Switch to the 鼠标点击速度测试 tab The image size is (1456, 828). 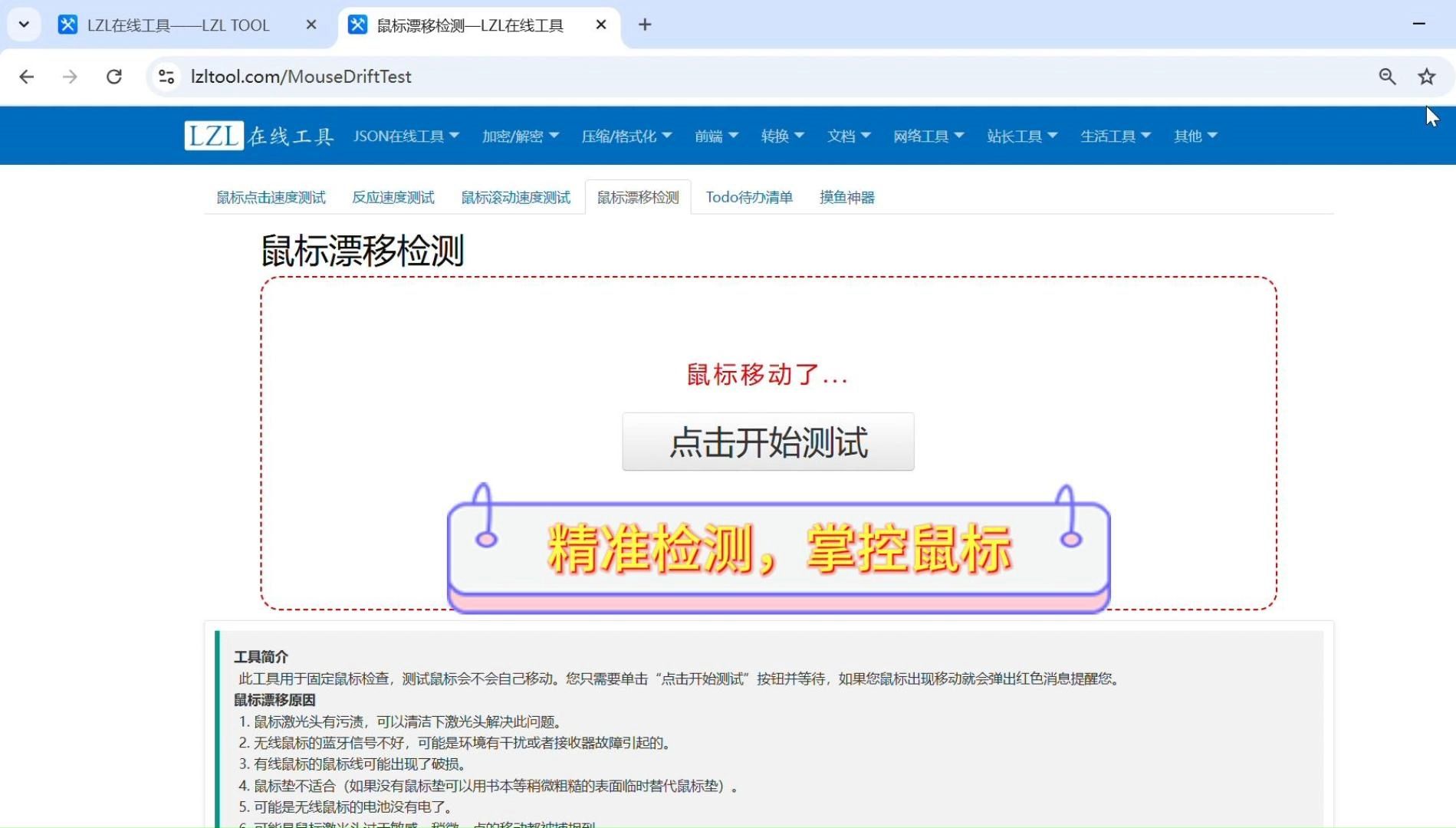click(271, 197)
